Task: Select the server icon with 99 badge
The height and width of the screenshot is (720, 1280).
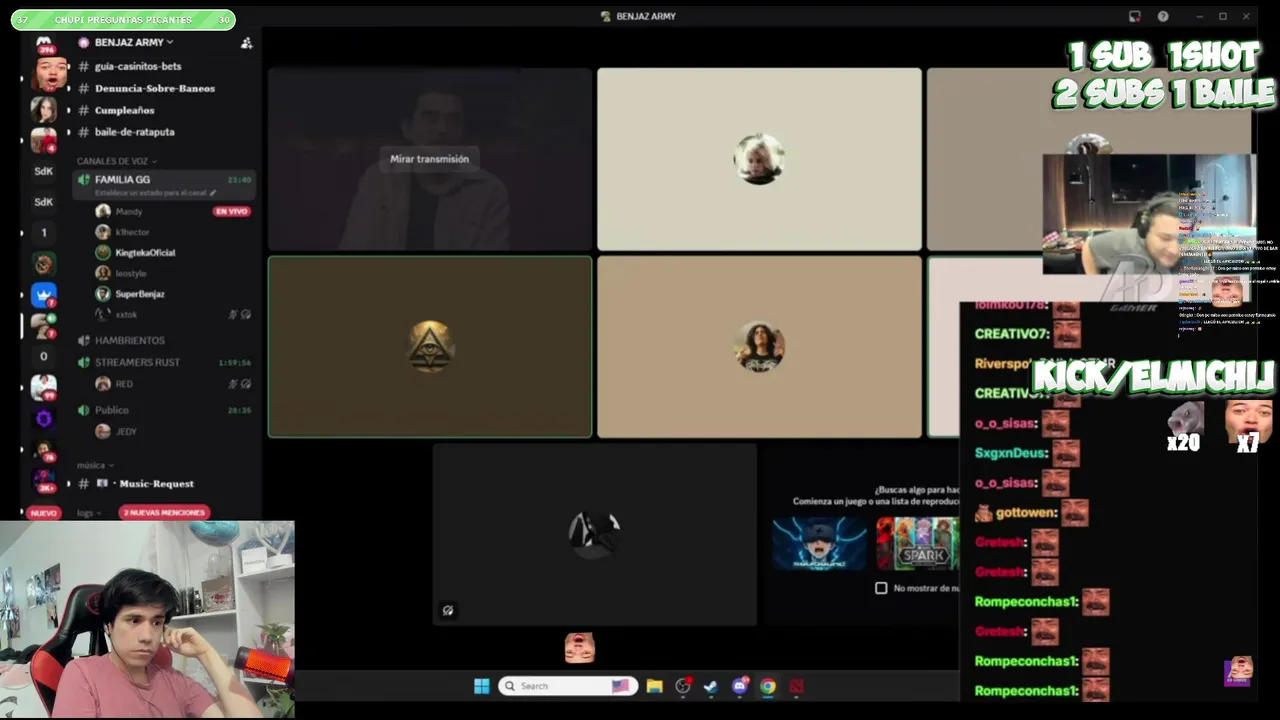Action: [44, 387]
